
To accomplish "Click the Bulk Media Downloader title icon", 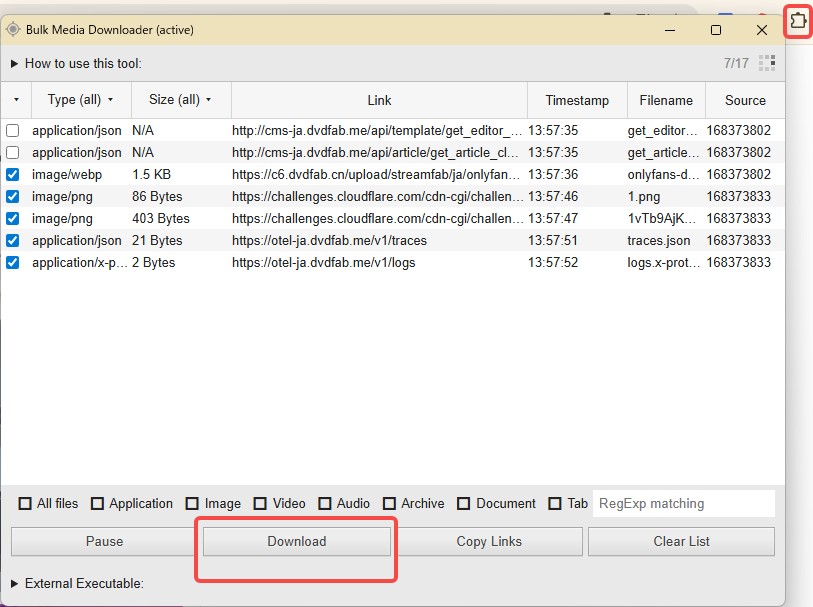I will pos(13,30).
